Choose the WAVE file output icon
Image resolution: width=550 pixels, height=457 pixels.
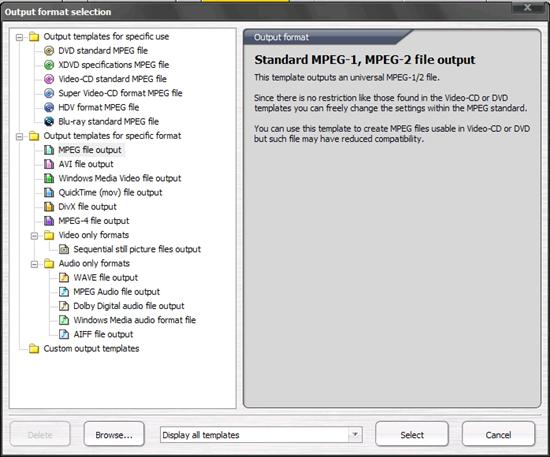click(x=64, y=277)
